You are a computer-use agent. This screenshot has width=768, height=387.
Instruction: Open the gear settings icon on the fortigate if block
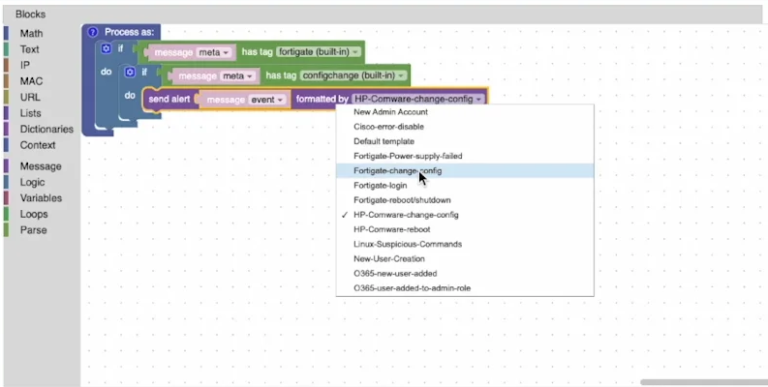tap(106, 48)
